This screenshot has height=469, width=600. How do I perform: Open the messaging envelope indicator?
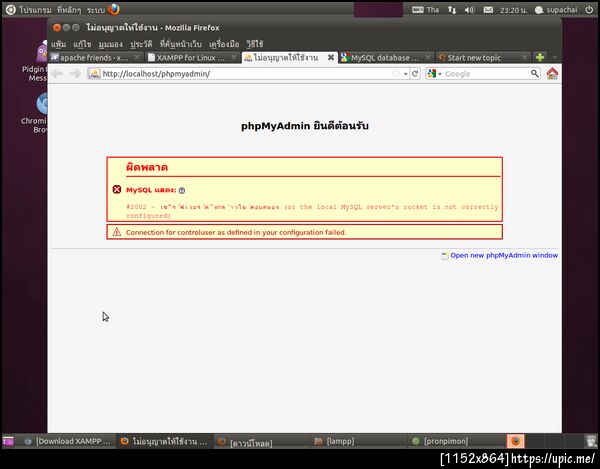(x=488, y=10)
